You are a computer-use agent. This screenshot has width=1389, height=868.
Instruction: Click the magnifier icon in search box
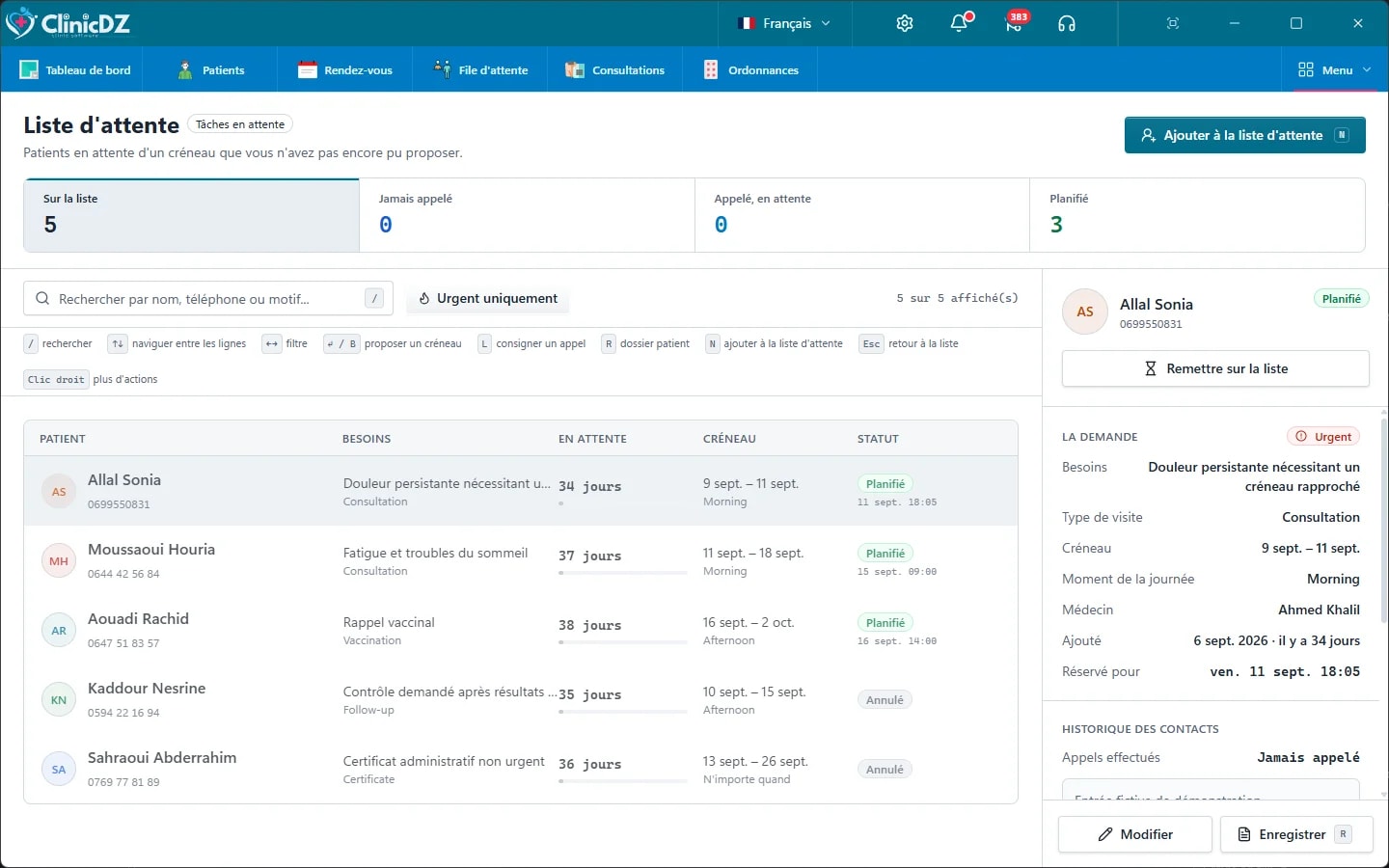pos(42,299)
